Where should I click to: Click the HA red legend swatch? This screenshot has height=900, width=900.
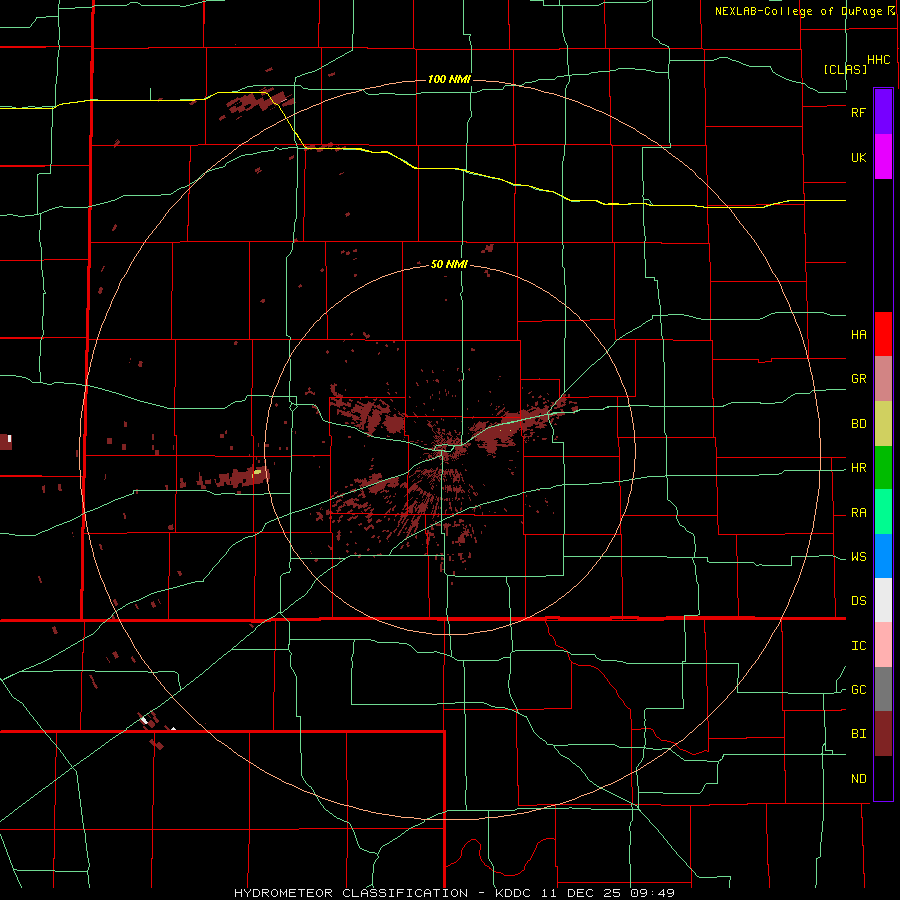(883, 334)
